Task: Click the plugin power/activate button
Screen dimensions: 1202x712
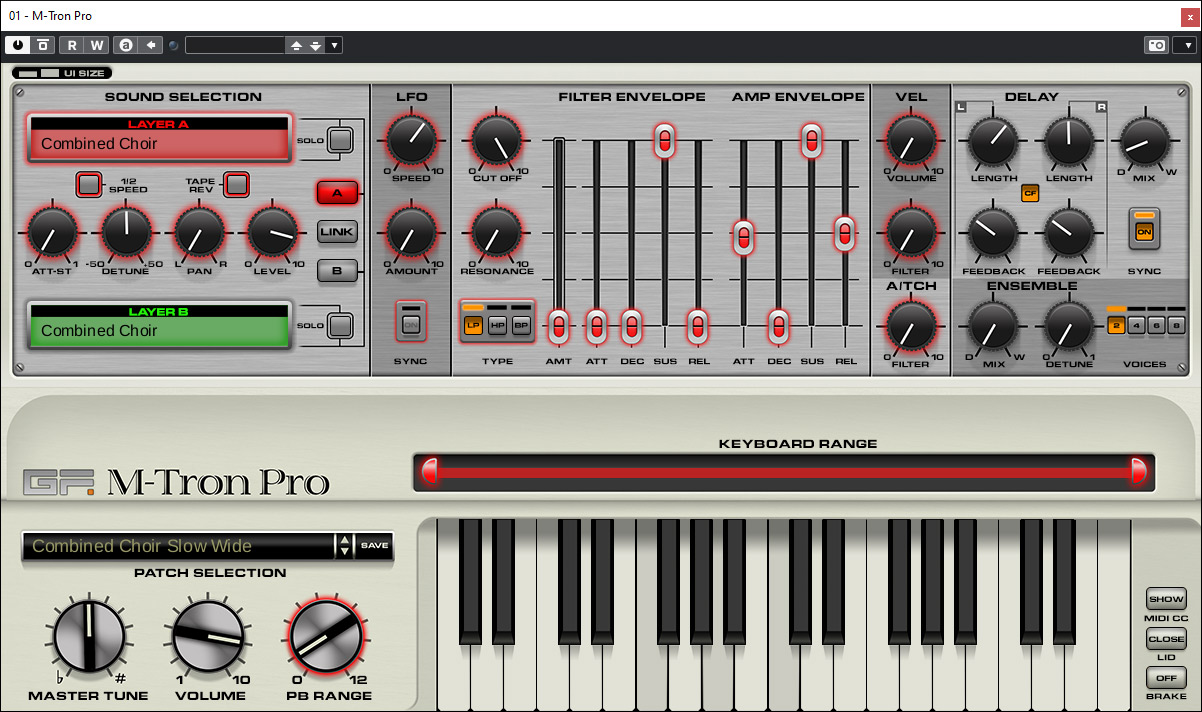Action: pos(18,45)
